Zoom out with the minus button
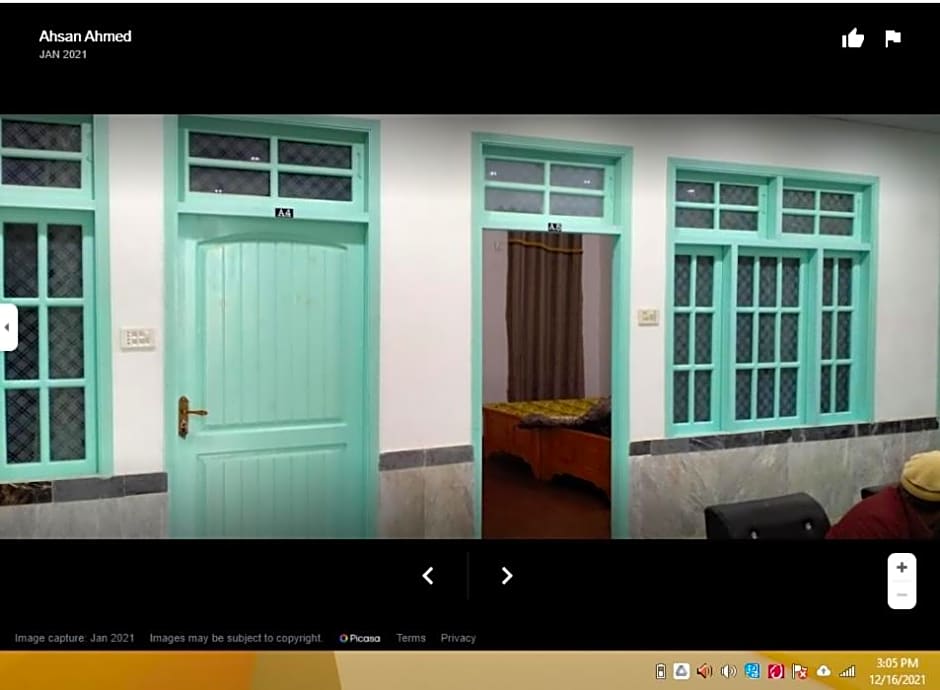The width and height of the screenshot is (940, 690). (x=902, y=595)
